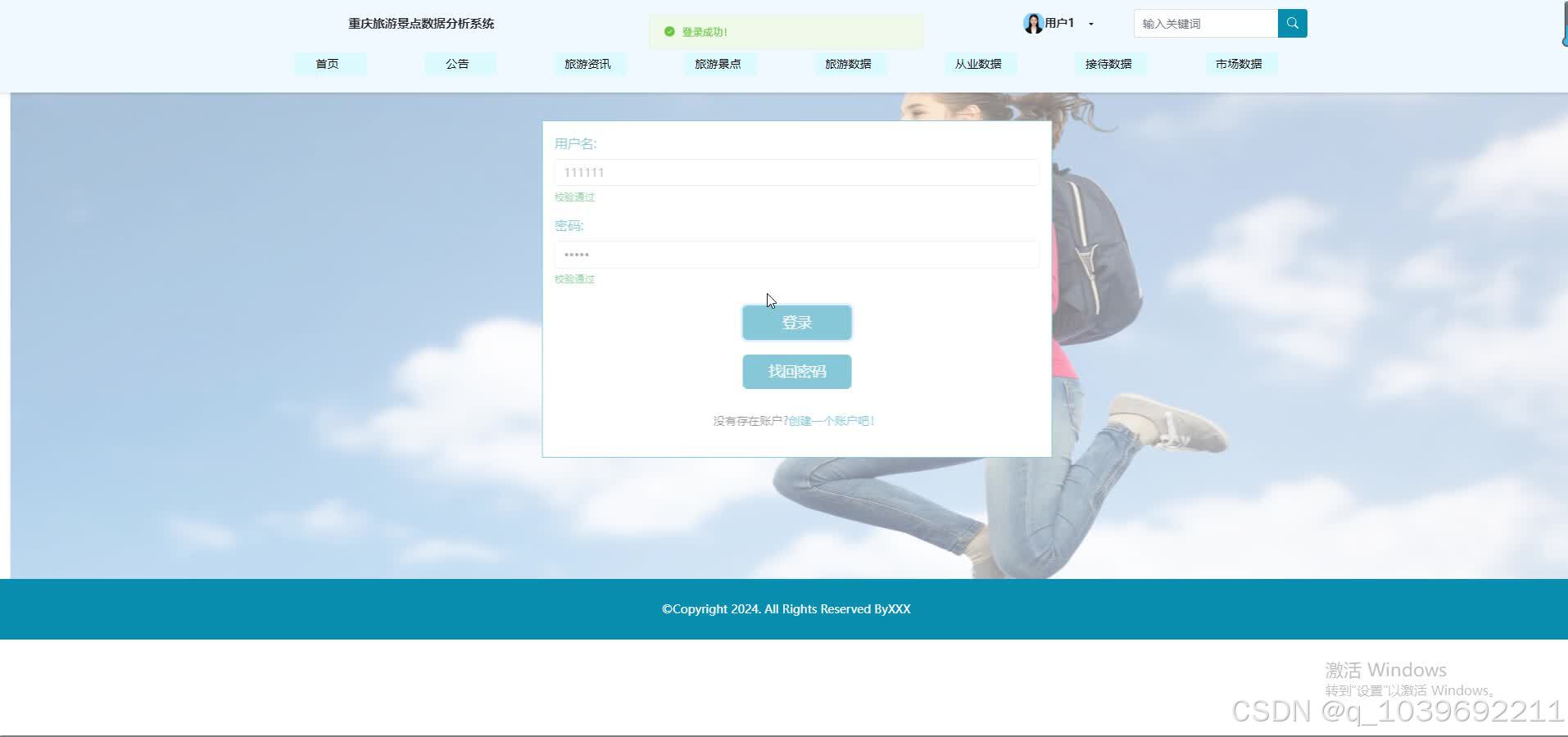Click the 密码 password input field
This screenshot has height=737, width=1568.
pyautogui.click(x=795, y=254)
